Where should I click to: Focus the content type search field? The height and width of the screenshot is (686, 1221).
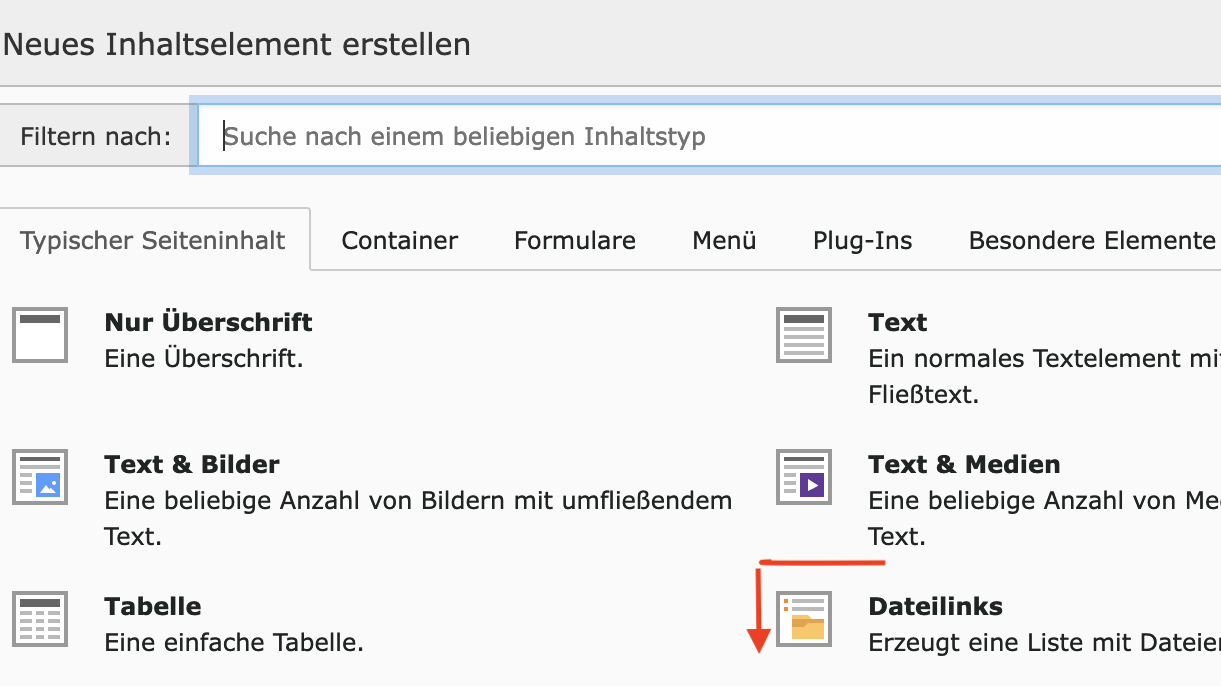tap(710, 136)
